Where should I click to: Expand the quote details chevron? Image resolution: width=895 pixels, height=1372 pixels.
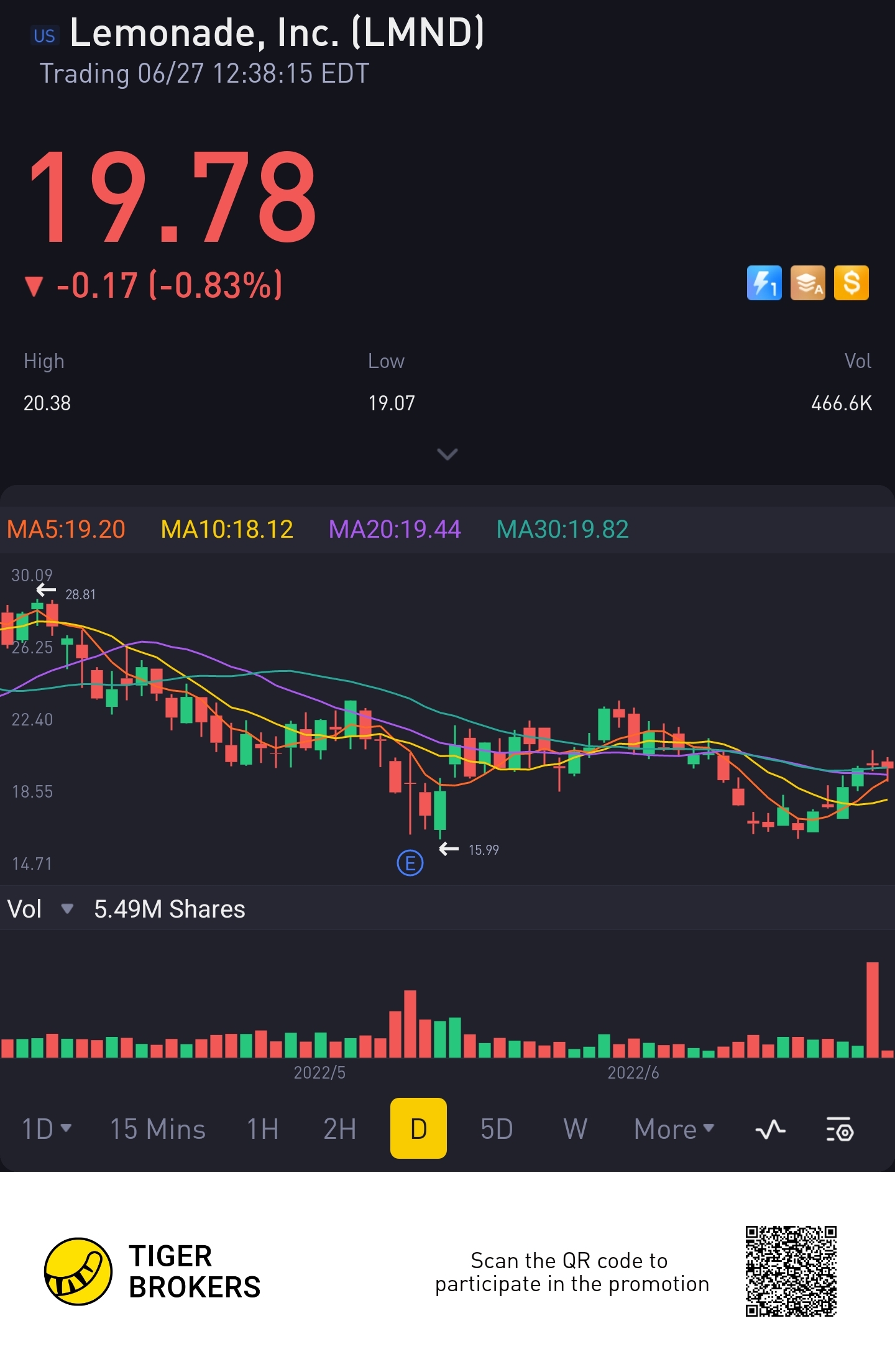447,454
